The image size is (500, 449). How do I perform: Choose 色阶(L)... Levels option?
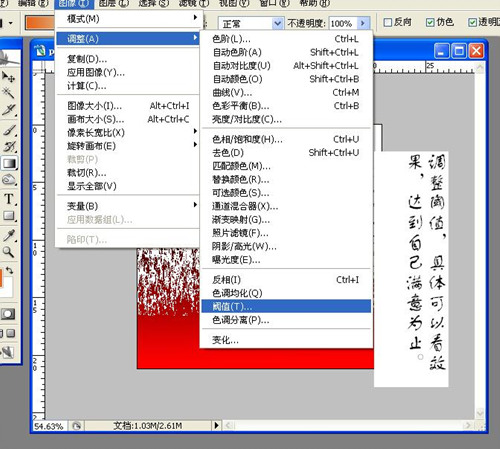tap(286, 39)
